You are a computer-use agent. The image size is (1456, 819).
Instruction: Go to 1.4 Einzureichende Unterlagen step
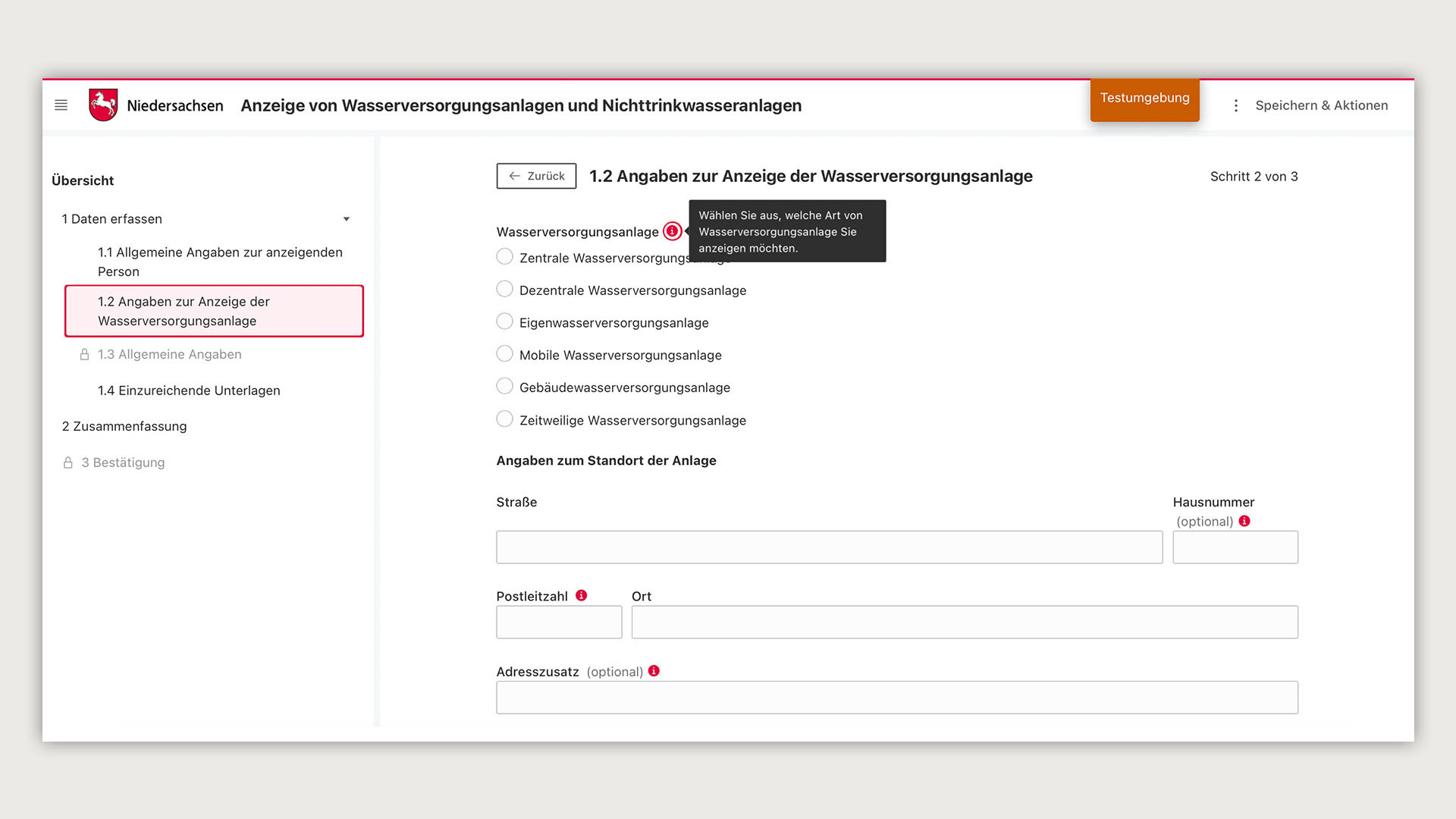pyautogui.click(x=189, y=391)
